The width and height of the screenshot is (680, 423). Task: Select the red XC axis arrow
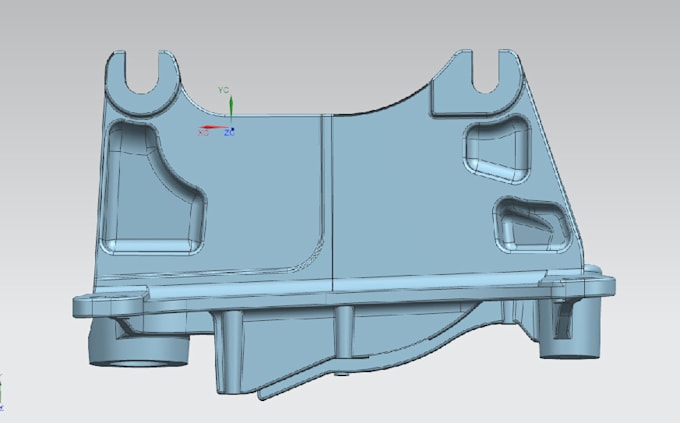tap(213, 128)
